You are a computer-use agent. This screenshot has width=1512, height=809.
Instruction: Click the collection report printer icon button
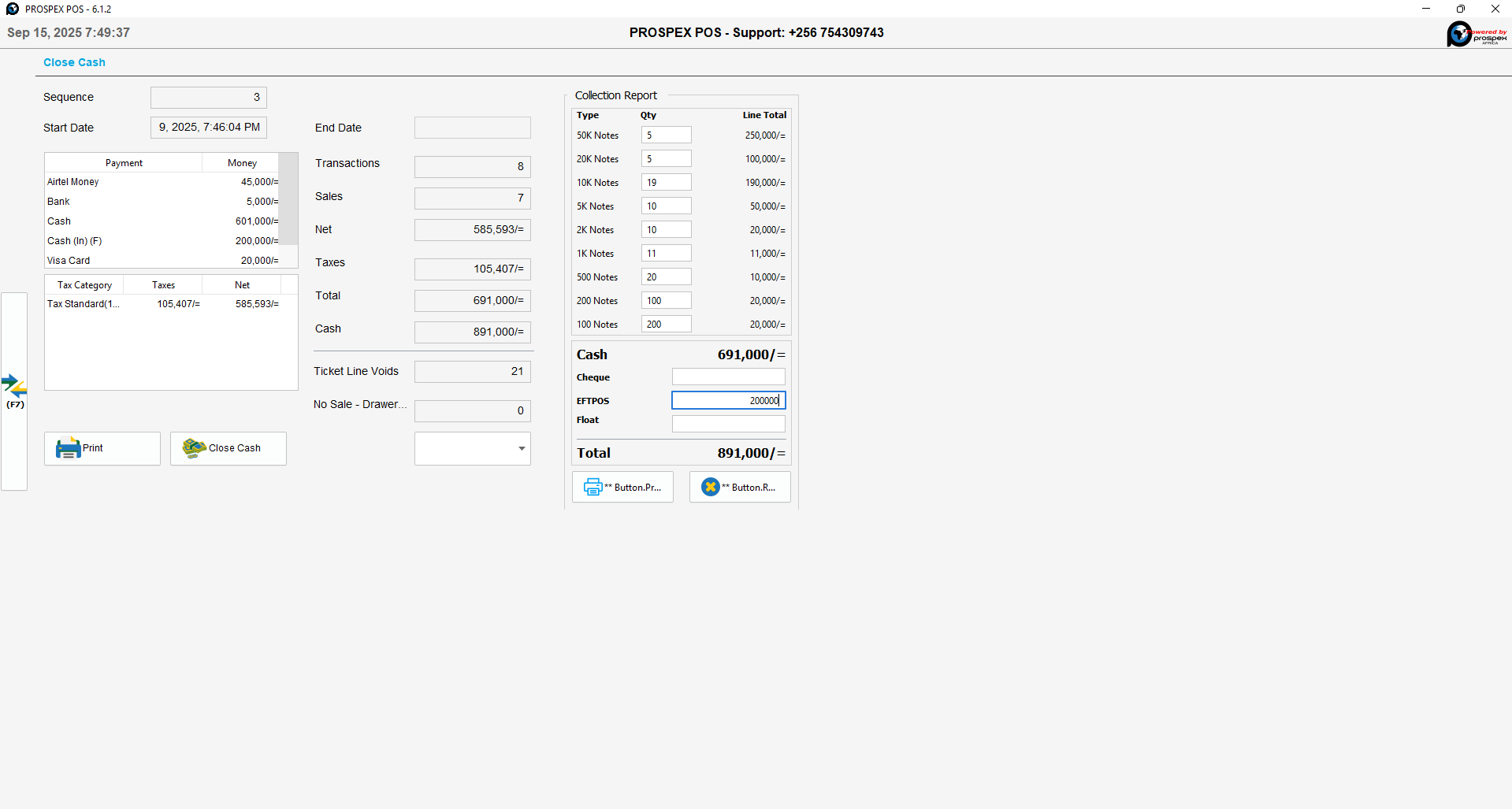click(x=593, y=488)
